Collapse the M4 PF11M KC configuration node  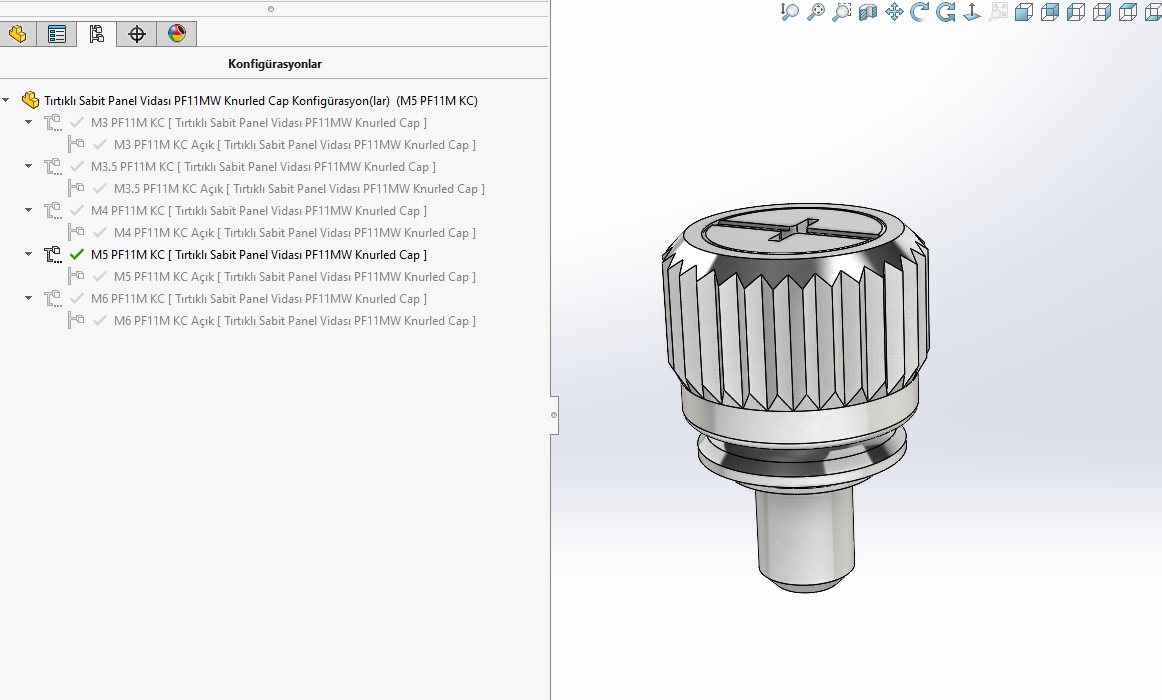coord(29,210)
